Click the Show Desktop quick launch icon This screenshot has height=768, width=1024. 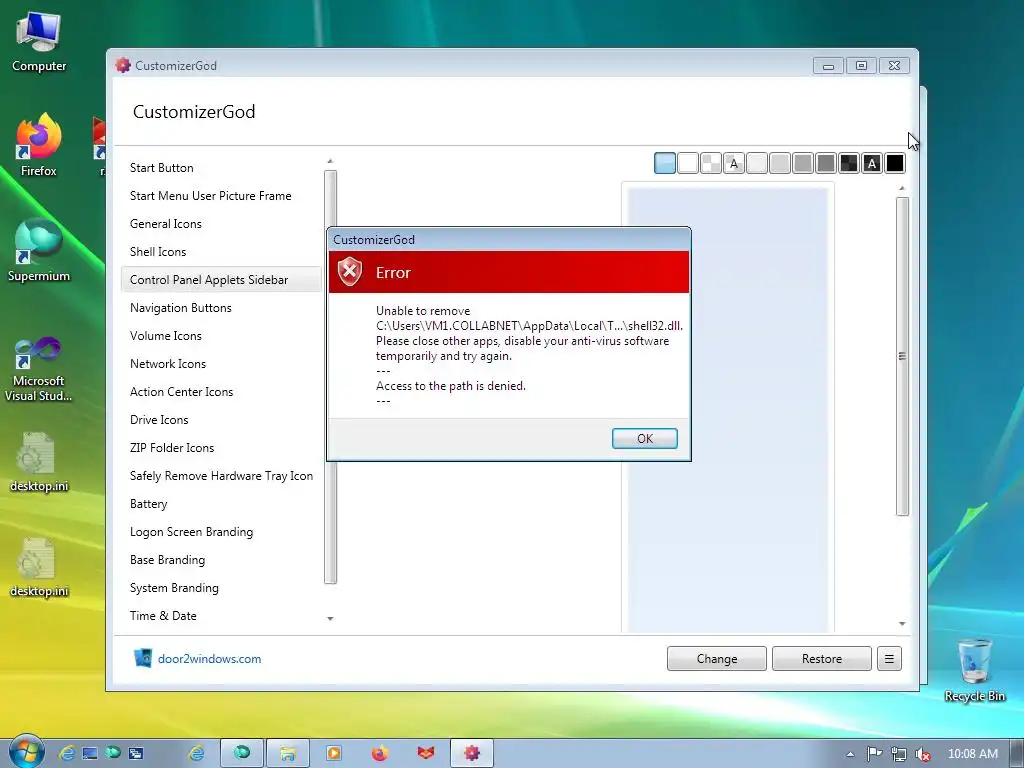90,754
